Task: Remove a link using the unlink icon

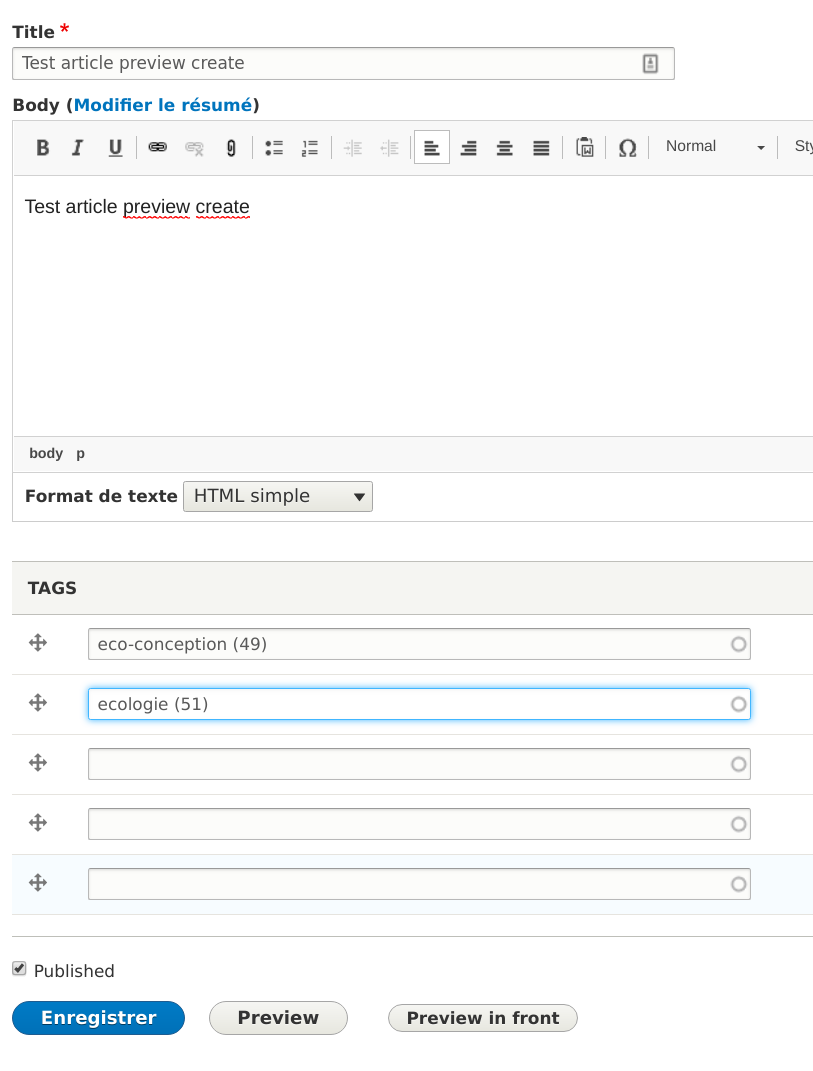Action: (x=194, y=147)
